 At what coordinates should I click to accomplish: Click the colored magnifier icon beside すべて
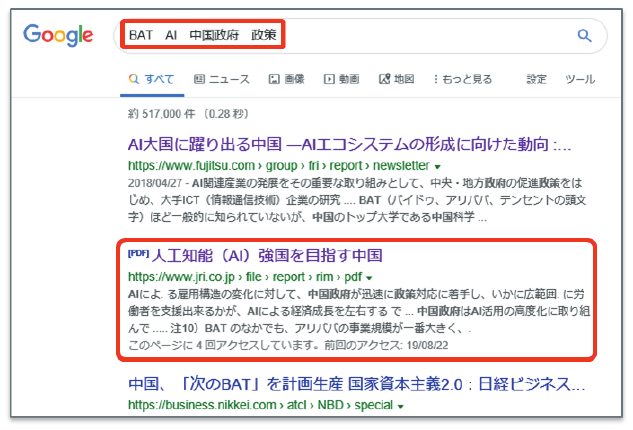click(134, 79)
